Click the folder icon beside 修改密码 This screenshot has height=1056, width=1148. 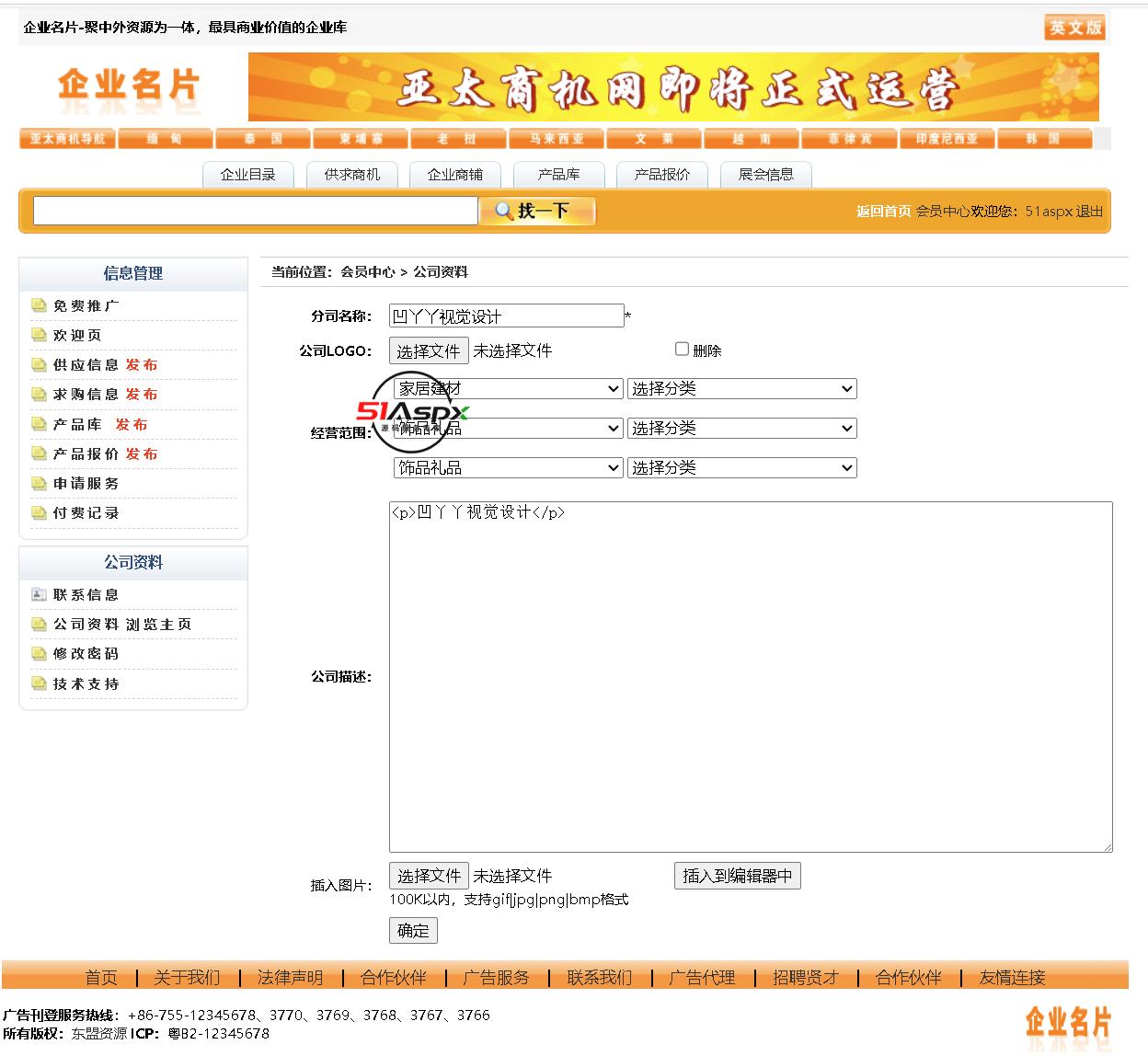[x=39, y=653]
